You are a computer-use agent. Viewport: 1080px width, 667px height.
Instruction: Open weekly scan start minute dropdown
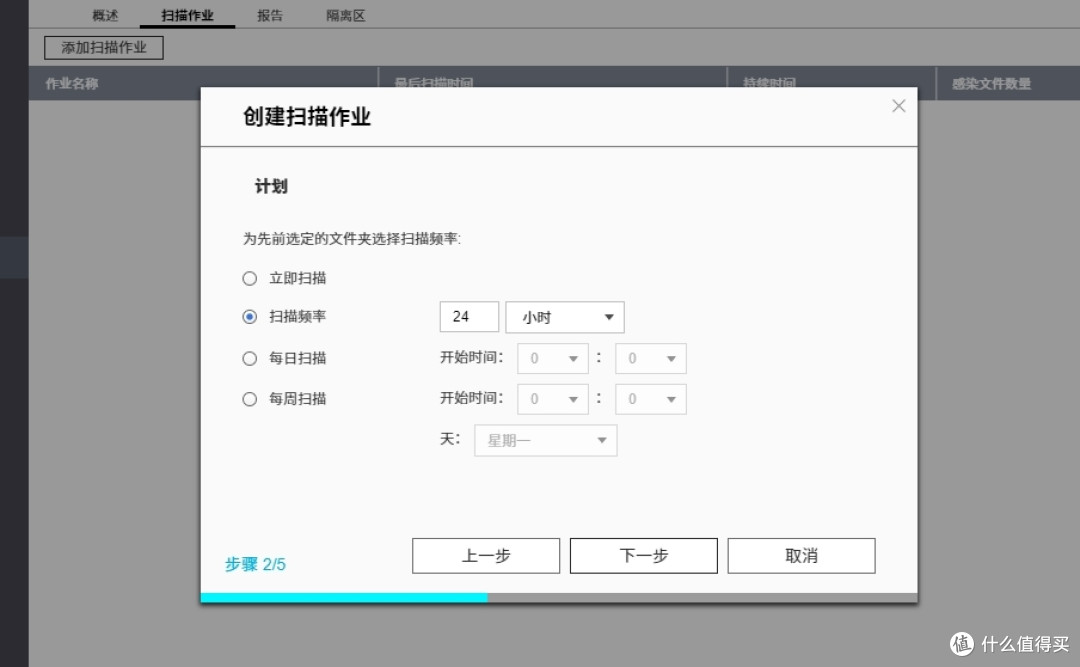651,399
